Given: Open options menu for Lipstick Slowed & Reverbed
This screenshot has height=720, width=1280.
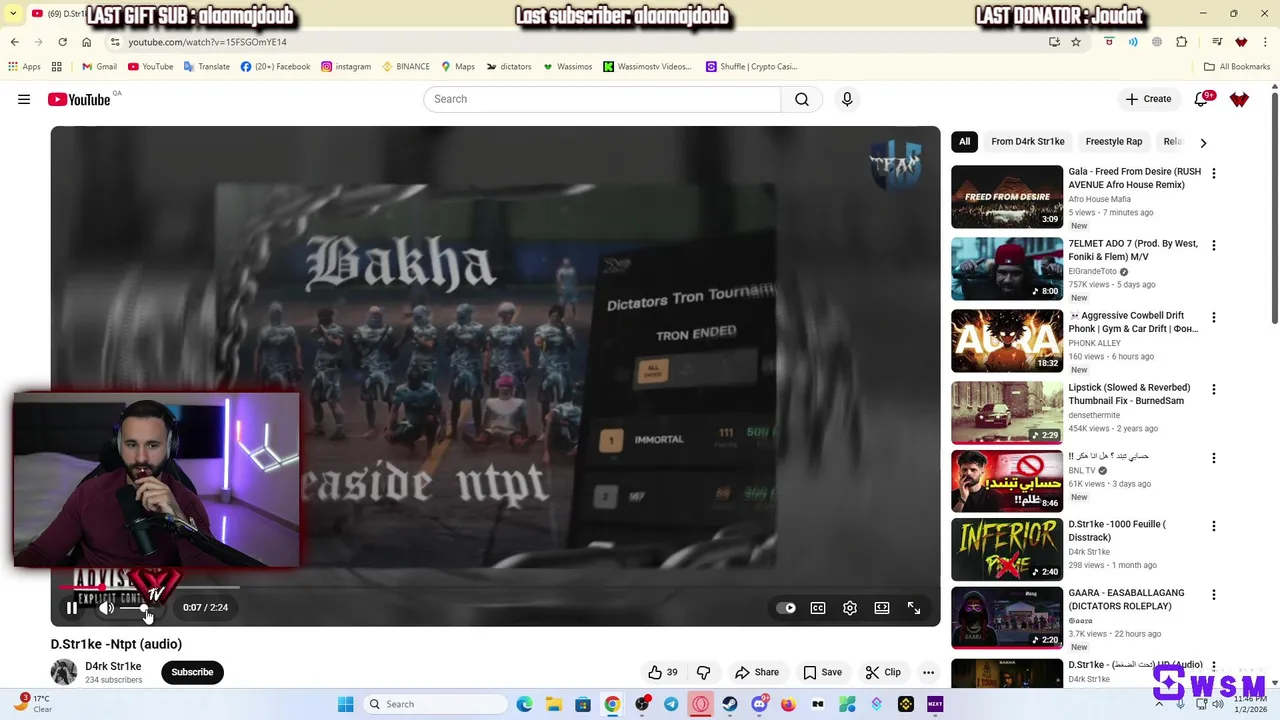Looking at the screenshot, I should [x=1214, y=389].
